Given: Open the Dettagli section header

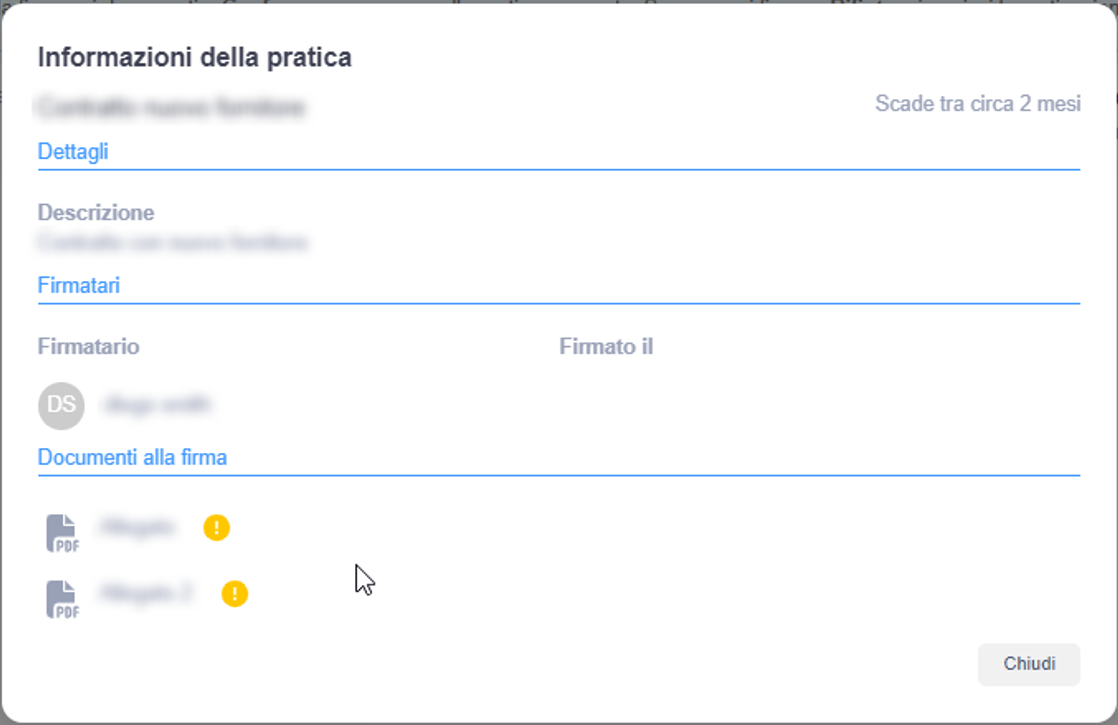Looking at the screenshot, I should point(73,152).
